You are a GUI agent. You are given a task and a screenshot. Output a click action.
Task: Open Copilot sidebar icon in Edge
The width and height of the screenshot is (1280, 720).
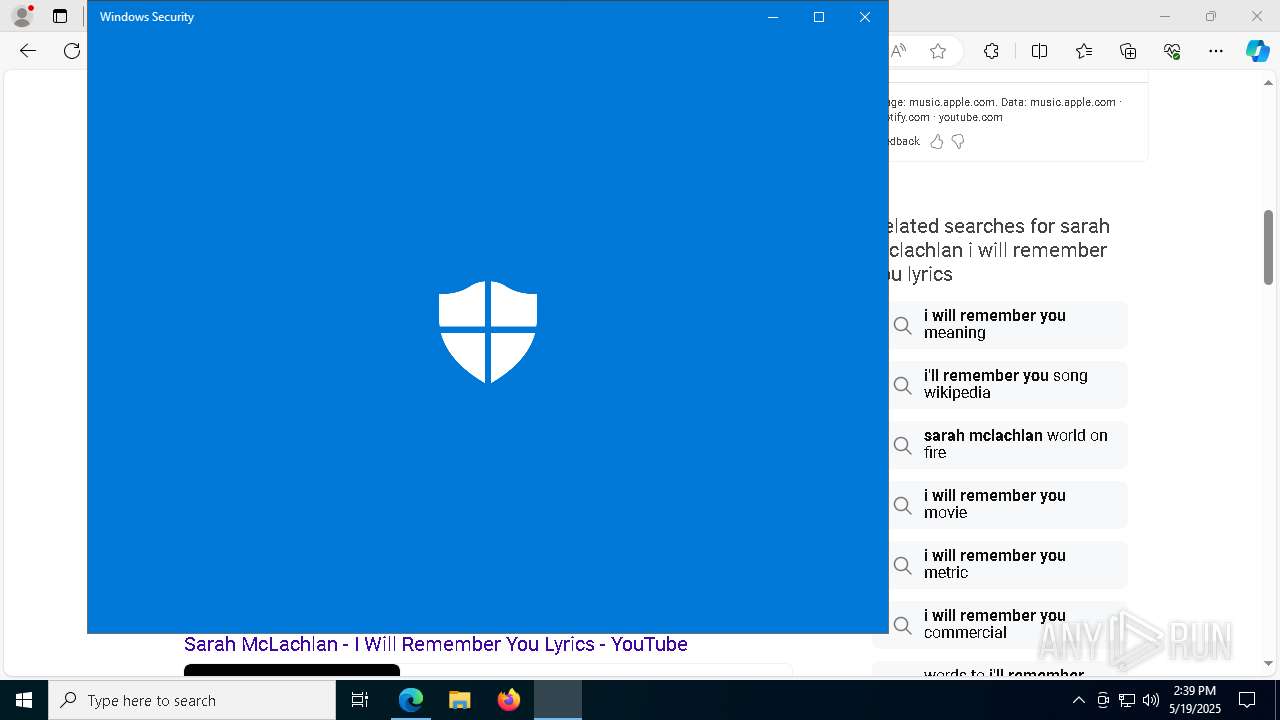coord(1257,51)
